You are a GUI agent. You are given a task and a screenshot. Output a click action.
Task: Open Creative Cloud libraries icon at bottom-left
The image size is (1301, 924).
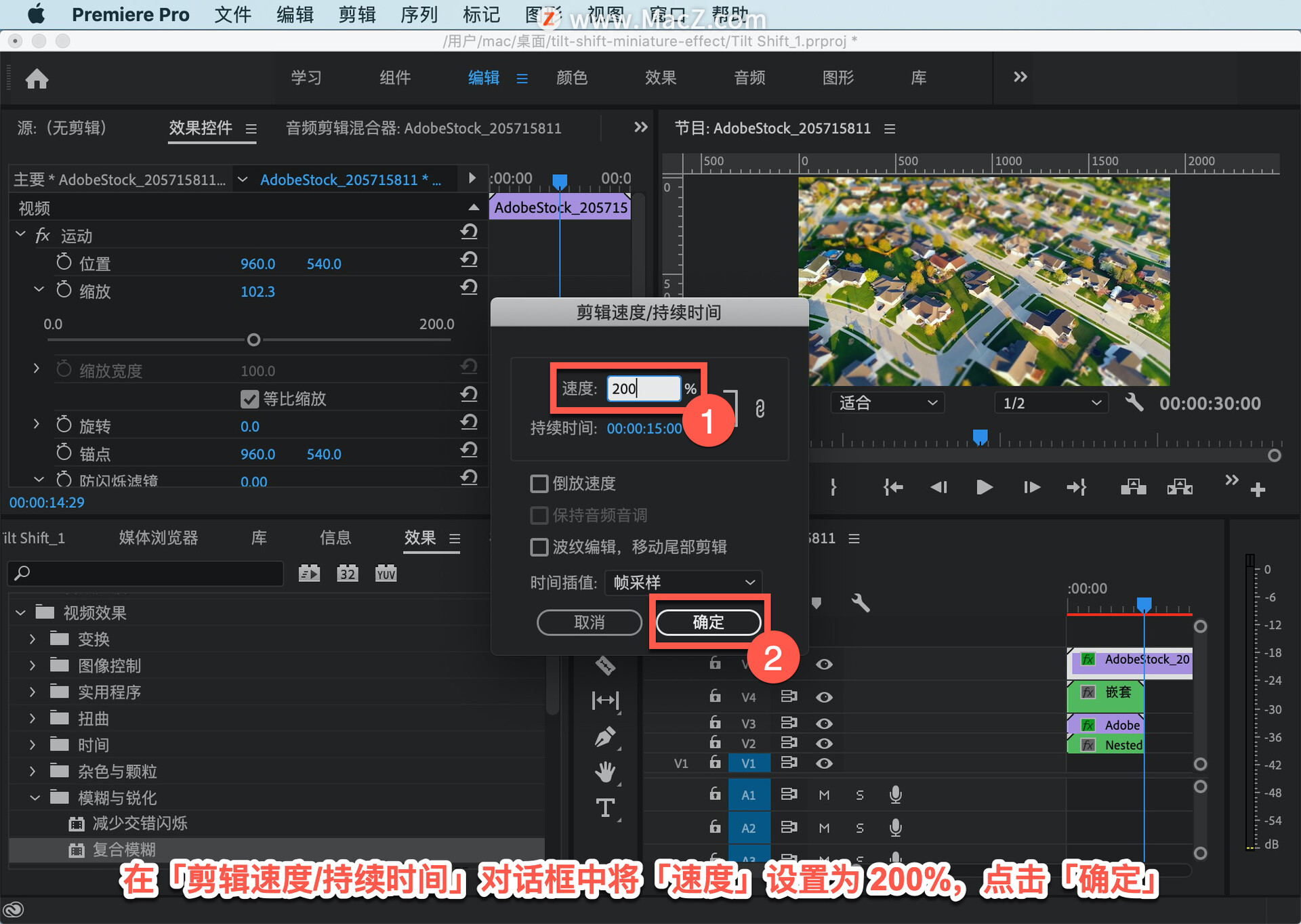pos(14,909)
